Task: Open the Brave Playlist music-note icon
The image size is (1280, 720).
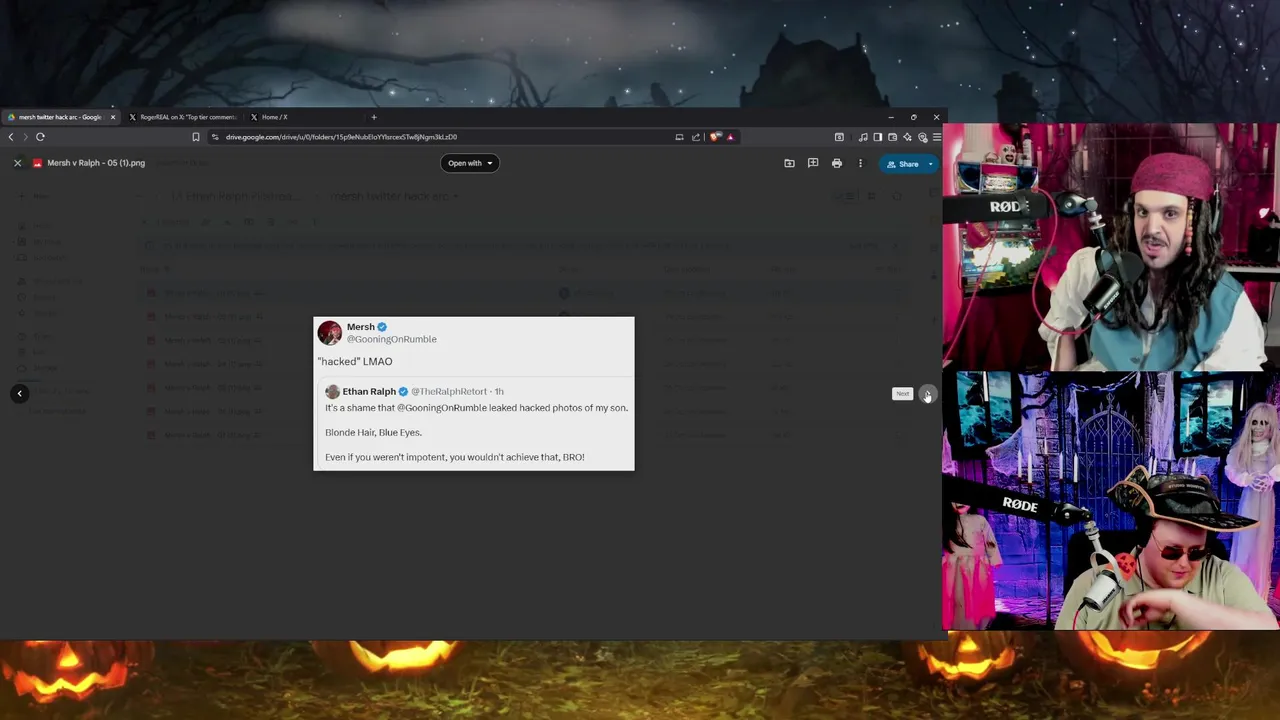Action: (863, 137)
